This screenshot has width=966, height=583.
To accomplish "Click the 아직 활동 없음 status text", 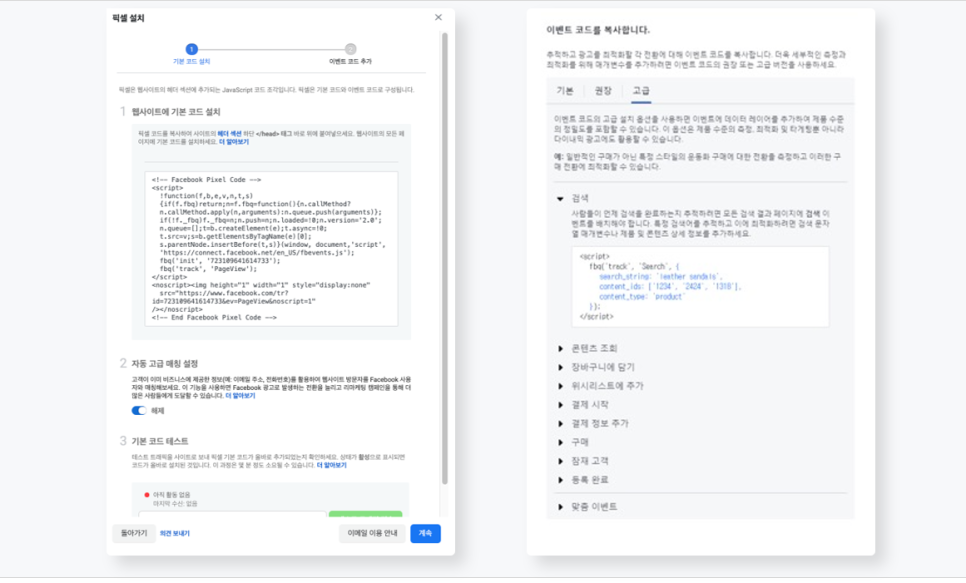I will [171, 494].
